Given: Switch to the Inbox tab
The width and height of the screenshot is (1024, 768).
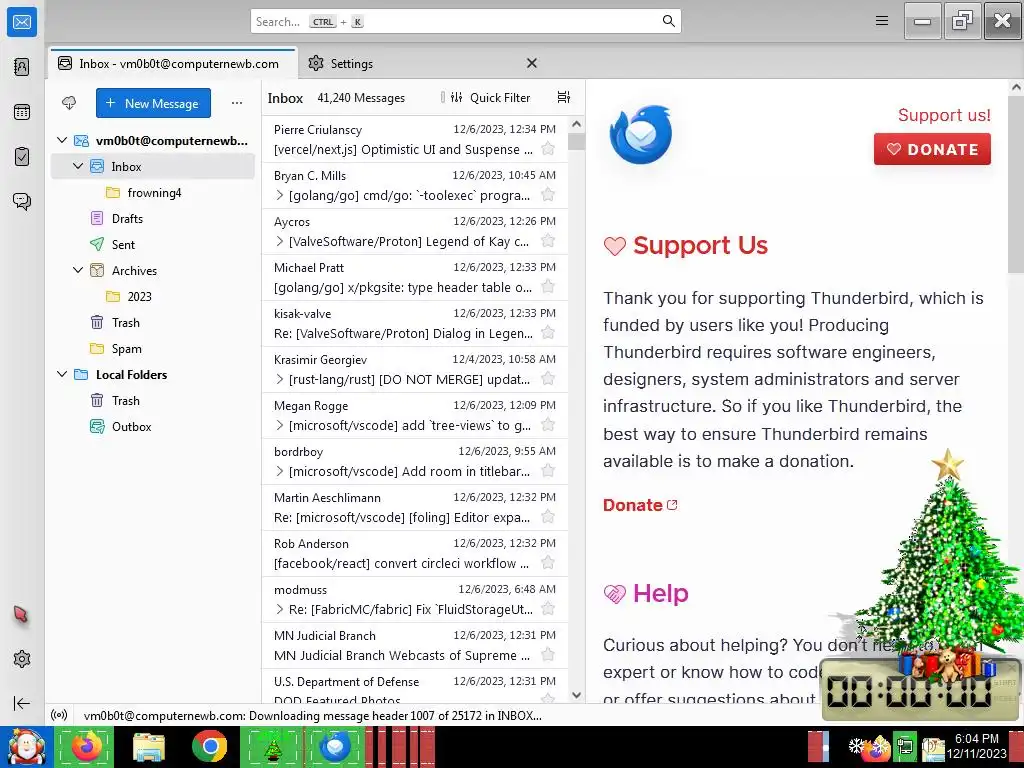Looking at the screenshot, I should click(173, 63).
